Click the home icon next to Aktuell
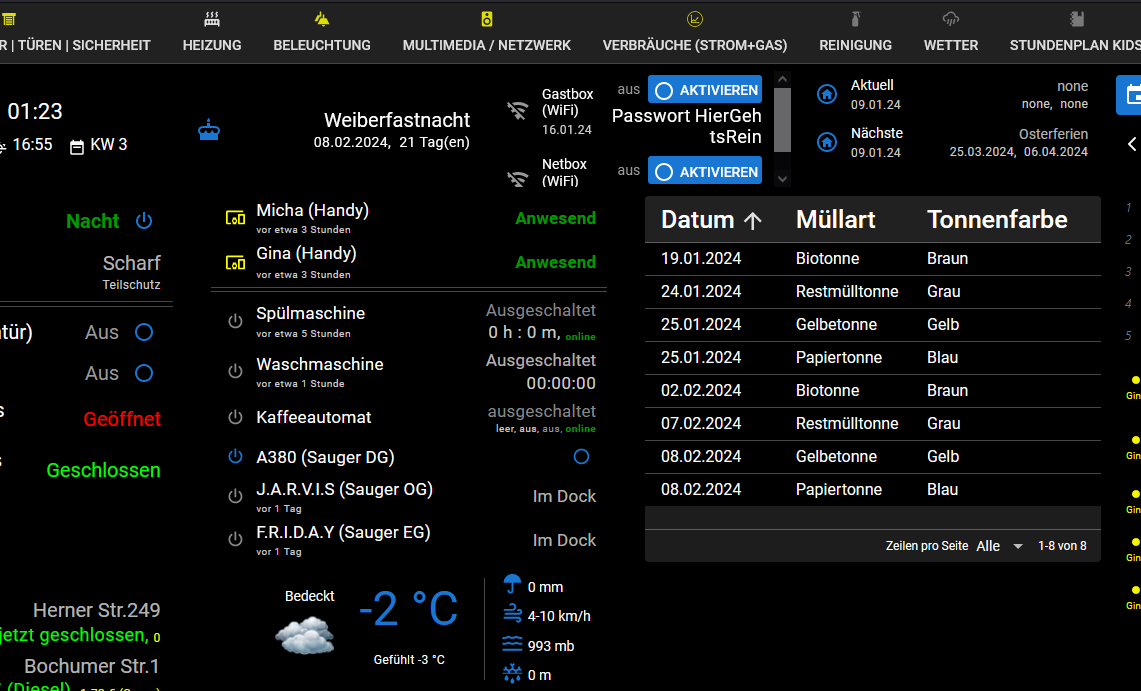1141x691 pixels. (827, 94)
